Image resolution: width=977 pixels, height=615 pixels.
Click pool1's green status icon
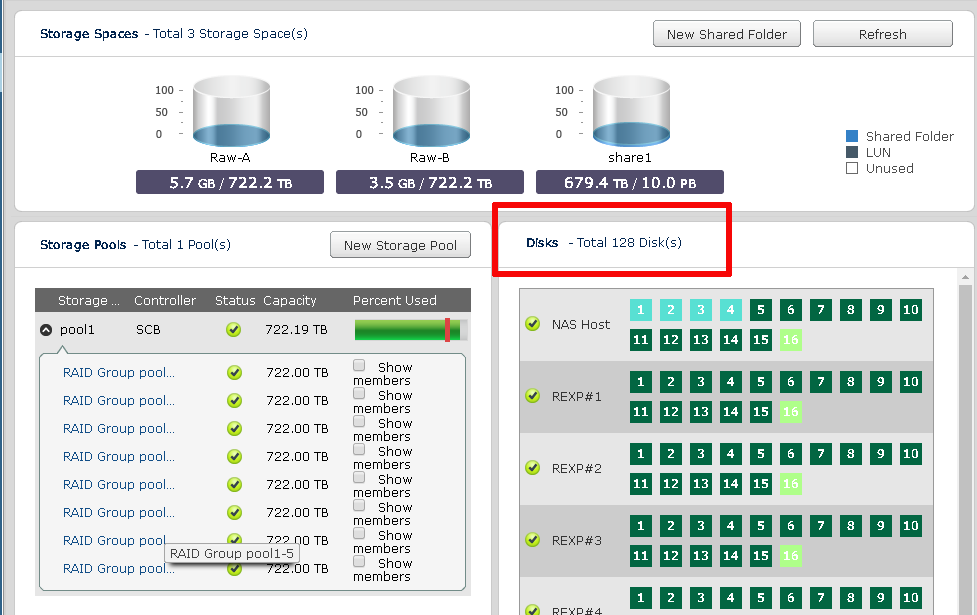(x=233, y=329)
